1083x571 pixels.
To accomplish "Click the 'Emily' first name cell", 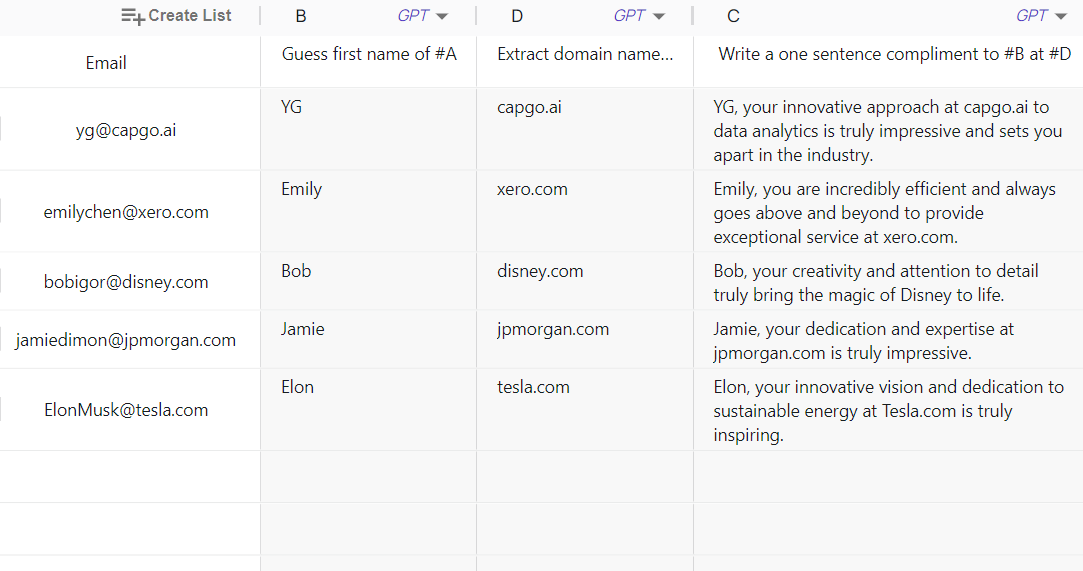I will [x=302, y=189].
